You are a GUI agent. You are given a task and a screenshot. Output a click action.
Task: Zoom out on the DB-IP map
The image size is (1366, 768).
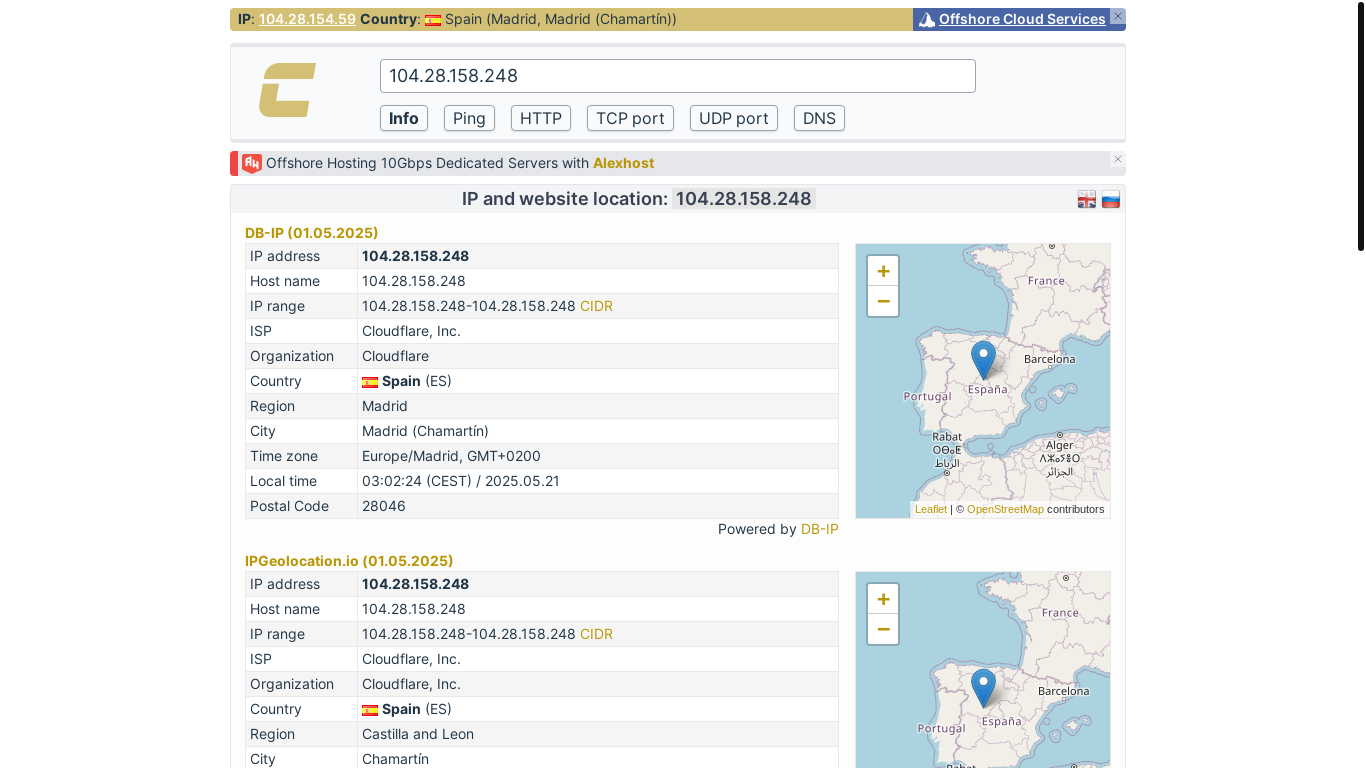pos(883,301)
